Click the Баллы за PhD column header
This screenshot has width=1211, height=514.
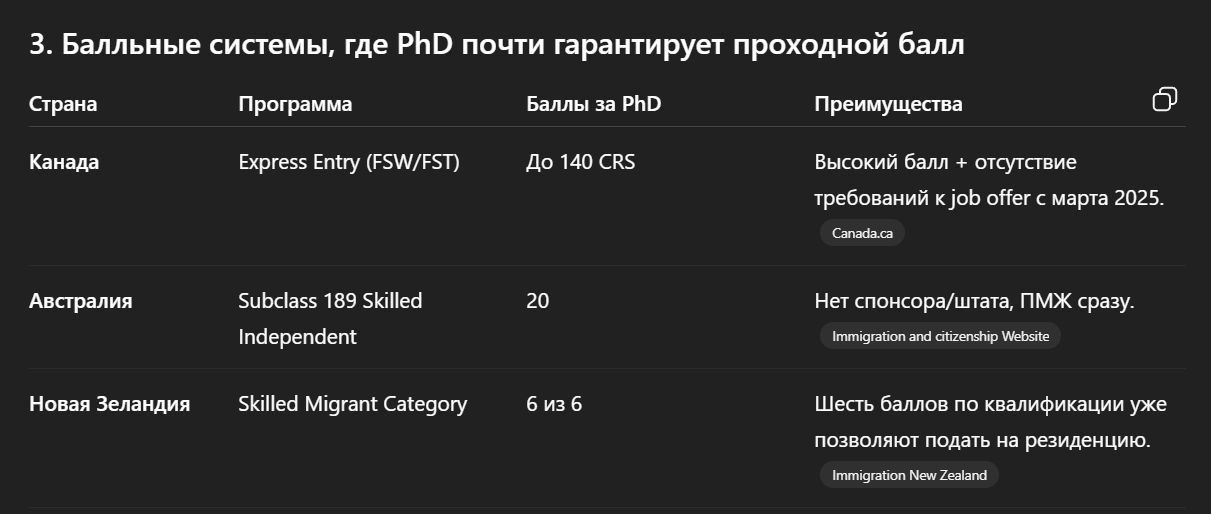click(x=594, y=104)
